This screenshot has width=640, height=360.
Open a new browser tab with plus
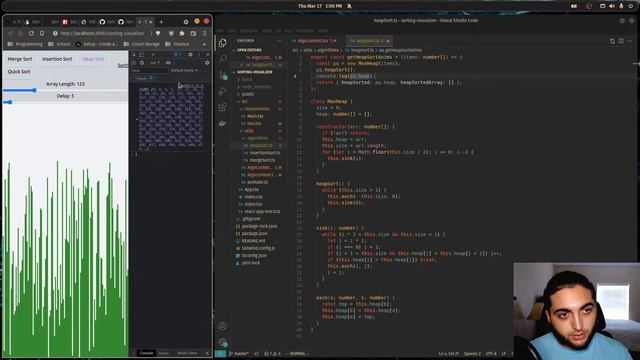[161, 22]
